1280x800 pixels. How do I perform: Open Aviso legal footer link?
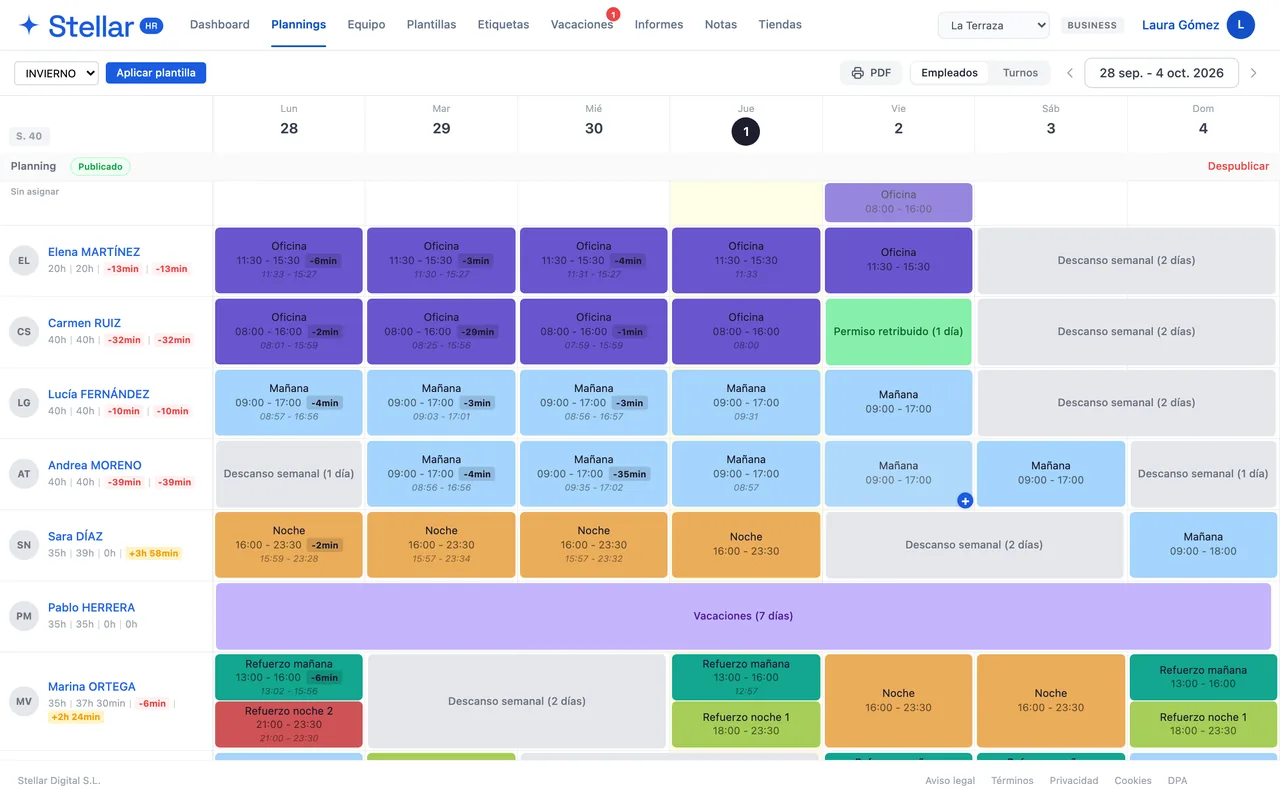click(x=950, y=780)
